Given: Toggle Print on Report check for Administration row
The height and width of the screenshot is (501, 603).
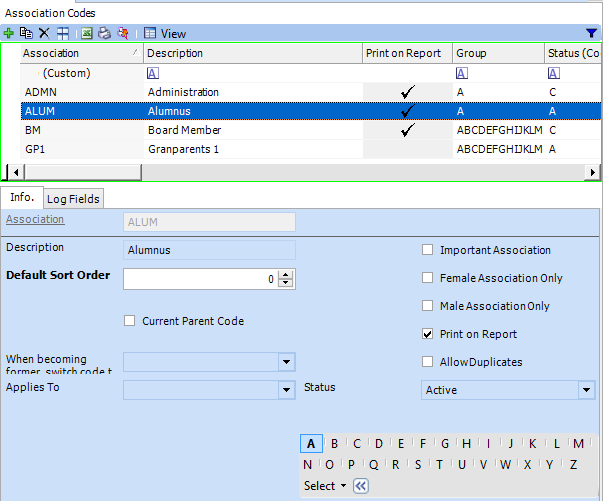Looking at the screenshot, I should [x=408, y=92].
